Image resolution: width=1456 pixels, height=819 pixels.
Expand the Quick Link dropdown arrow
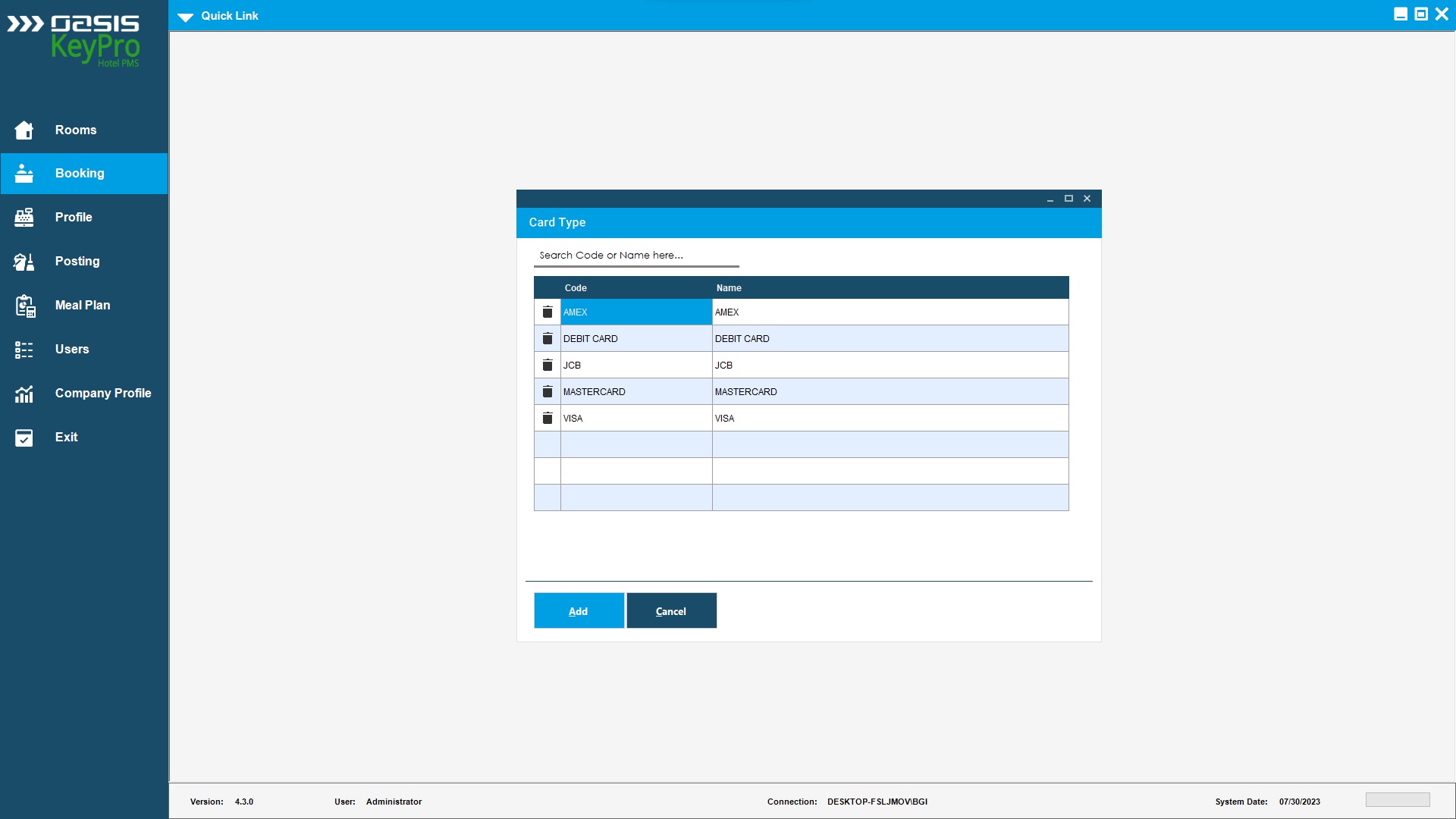[x=186, y=17]
